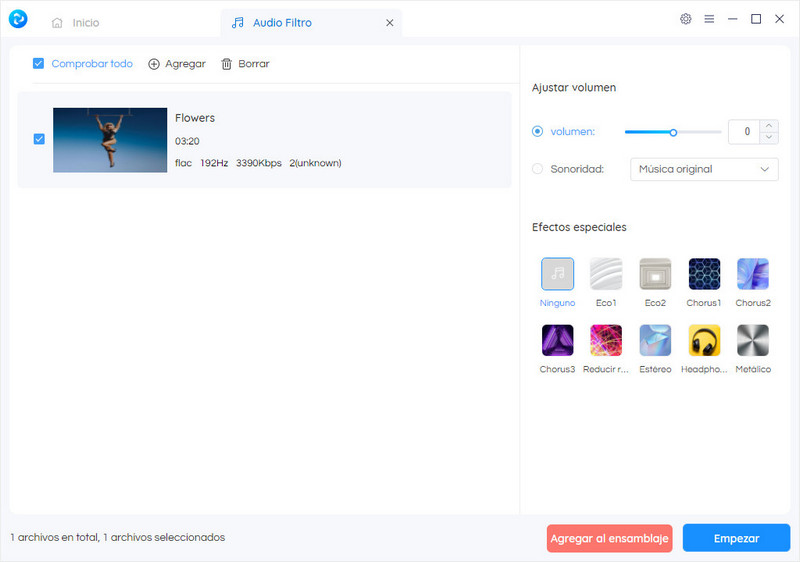Toggle the Comprobar todo checkbox
The image size is (800, 562).
(x=38, y=64)
